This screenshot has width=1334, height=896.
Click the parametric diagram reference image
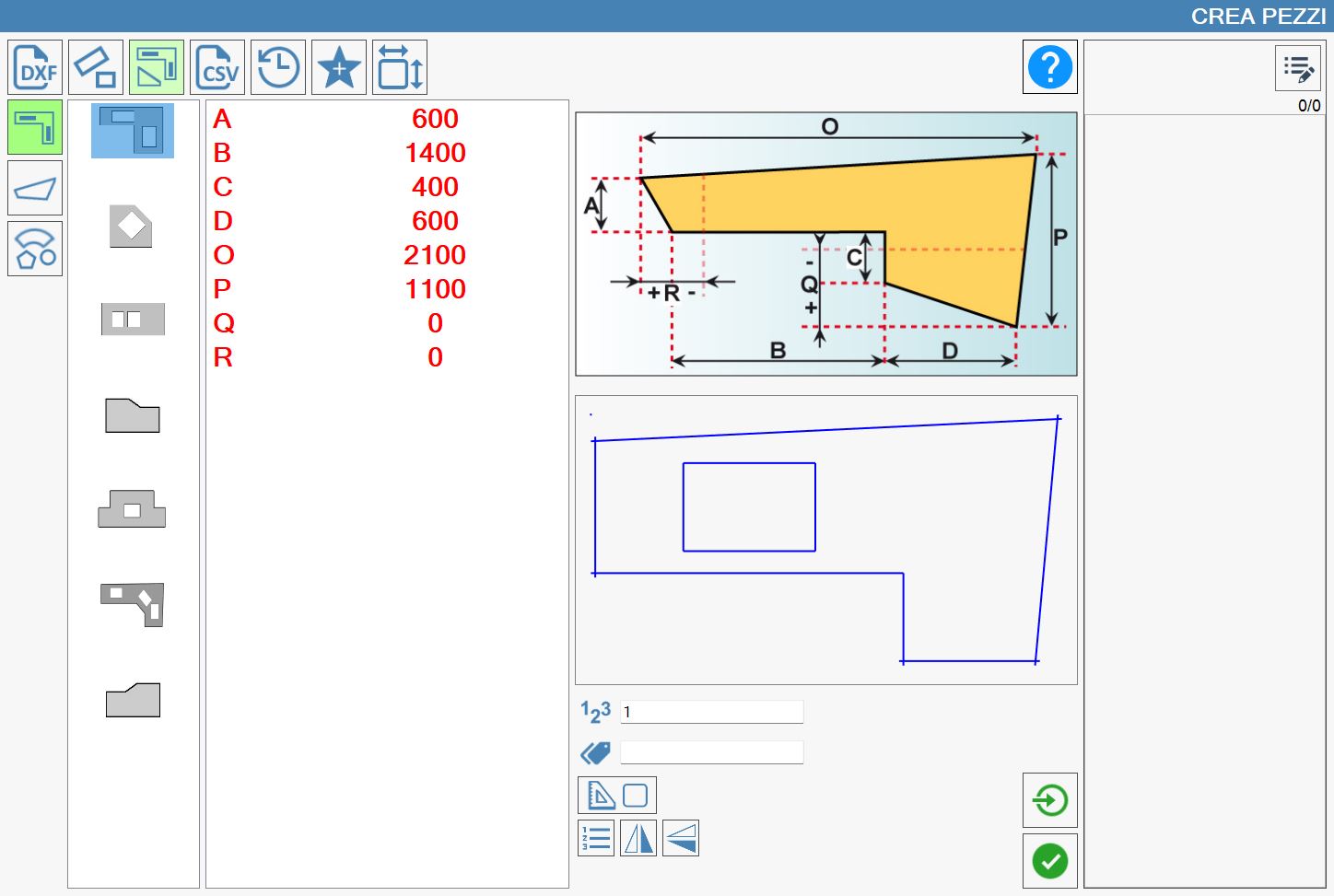point(826,244)
